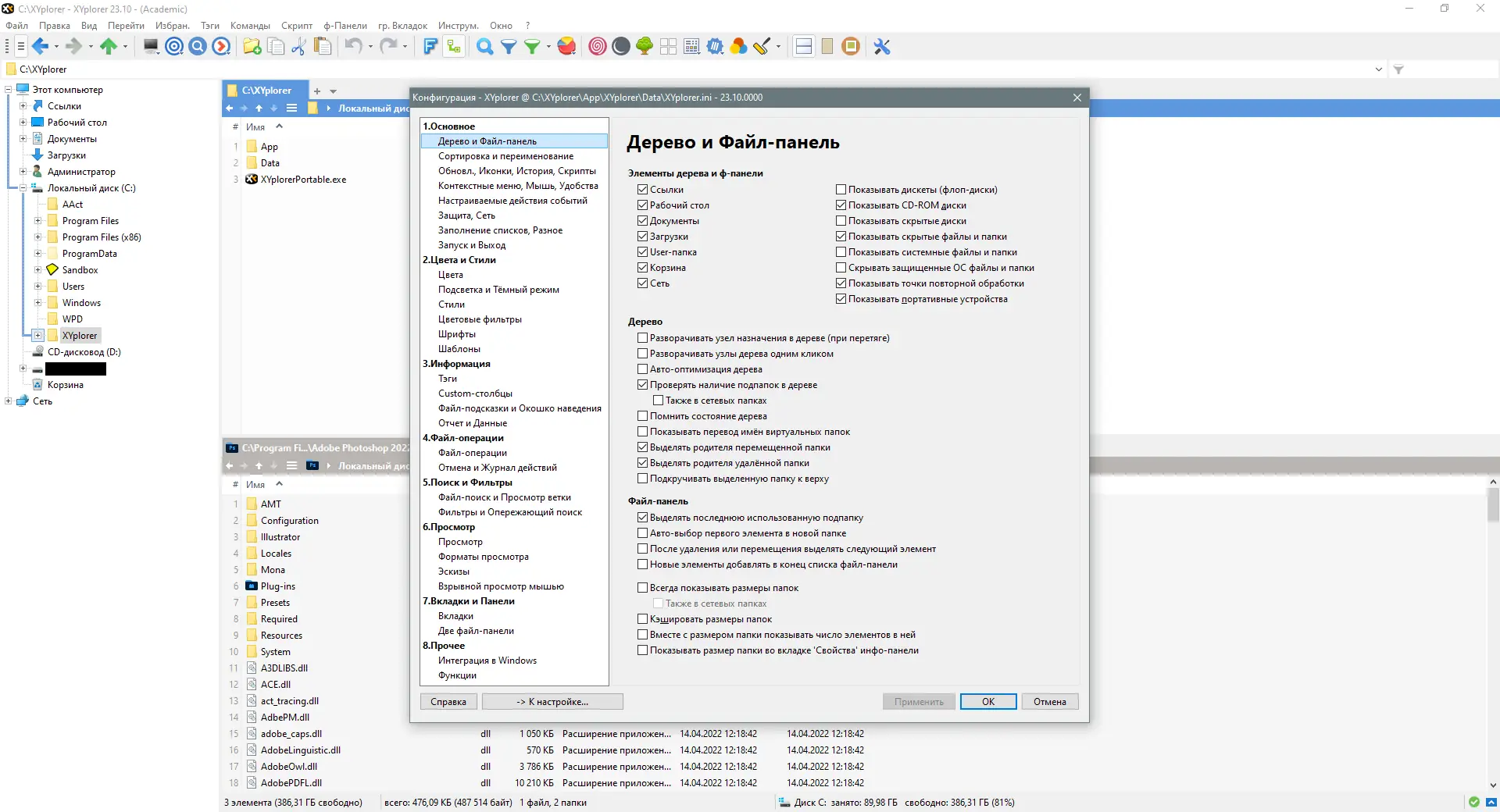Click the lower pane vertical scrollbar thumb
Screen dimensions: 1500x812
tap(1493, 504)
